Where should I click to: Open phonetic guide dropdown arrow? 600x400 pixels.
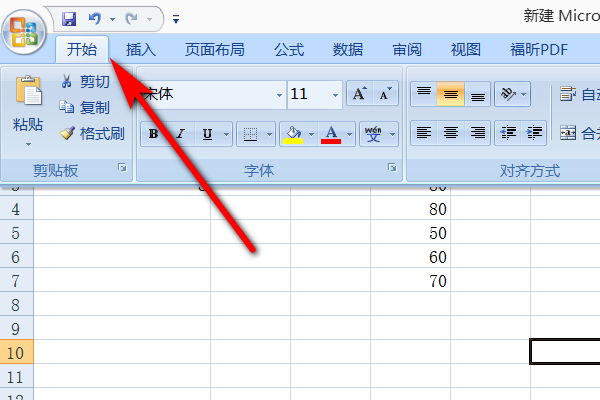(x=392, y=134)
